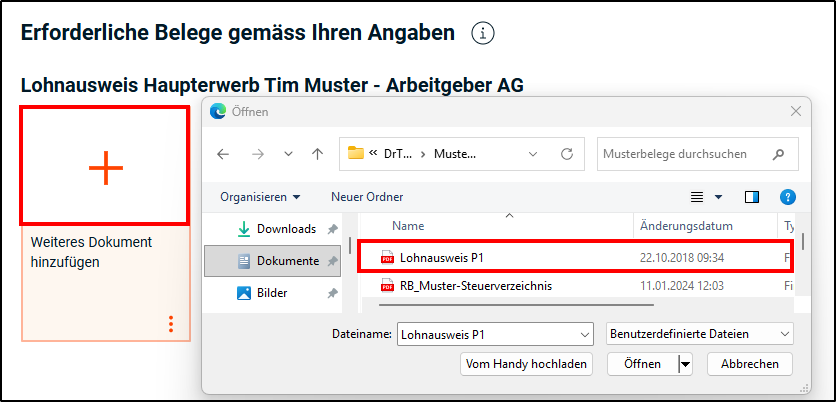Image resolution: width=836 pixels, height=402 pixels.
Task: Click Neuer Ordner in the toolbar
Action: click(367, 197)
